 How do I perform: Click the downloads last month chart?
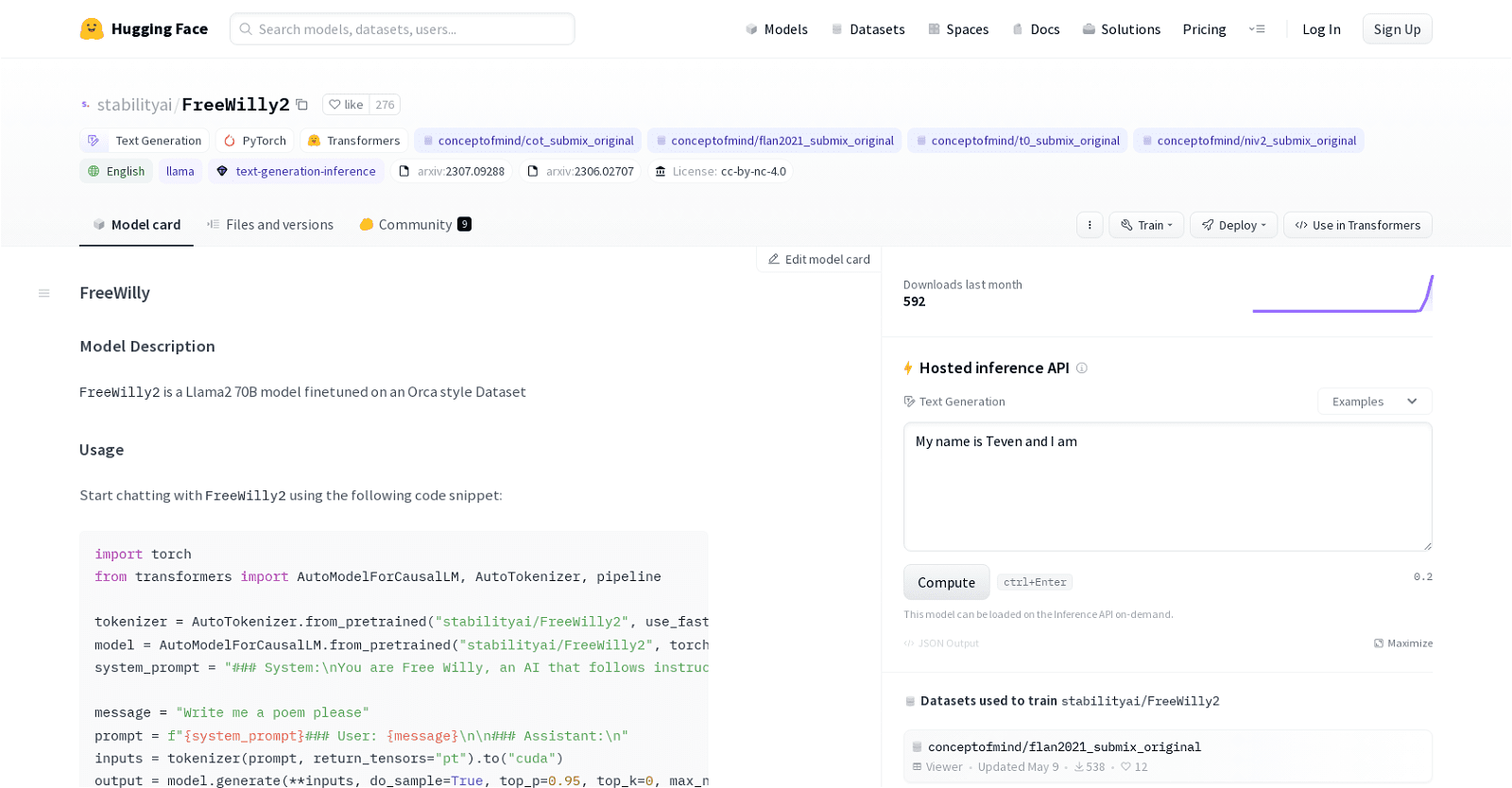tap(1342, 294)
